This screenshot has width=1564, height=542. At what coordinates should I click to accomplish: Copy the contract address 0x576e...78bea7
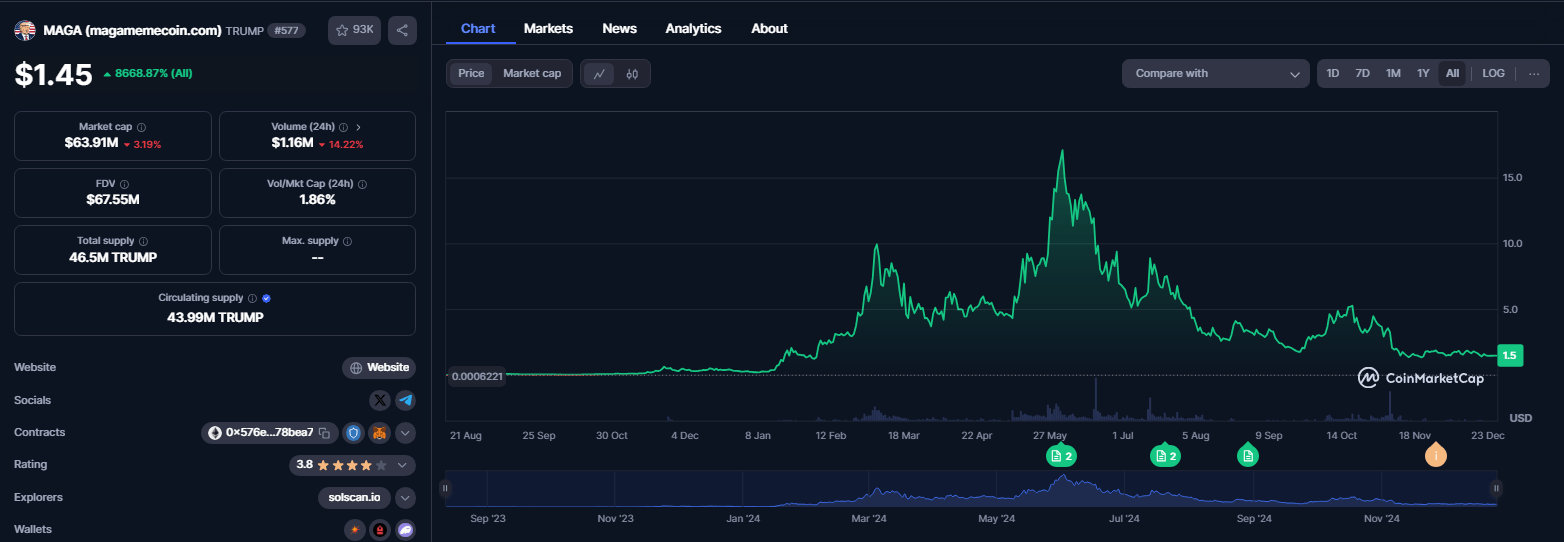click(x=324, y=433)
